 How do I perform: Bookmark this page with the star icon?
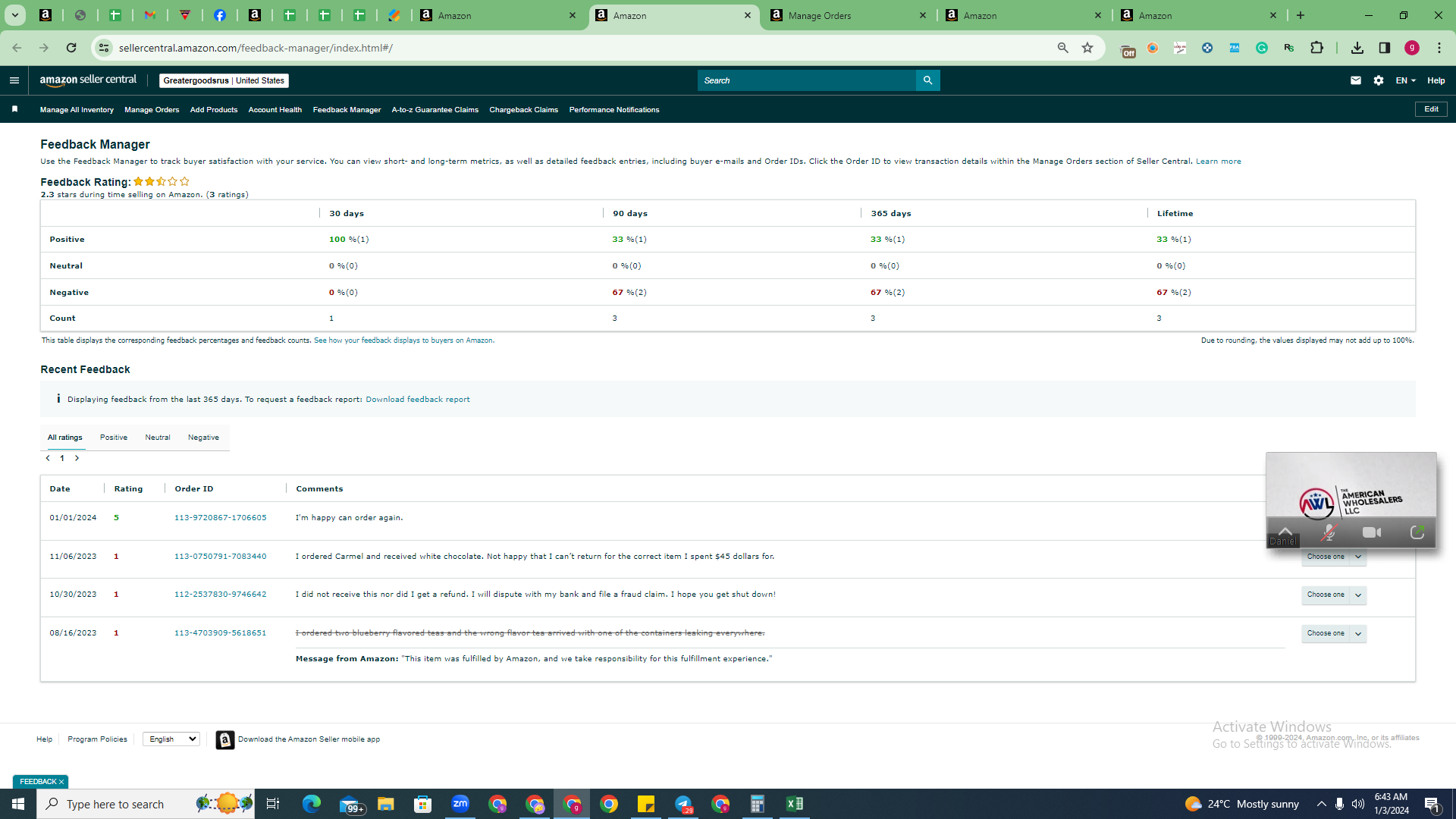coord(1087,48)
